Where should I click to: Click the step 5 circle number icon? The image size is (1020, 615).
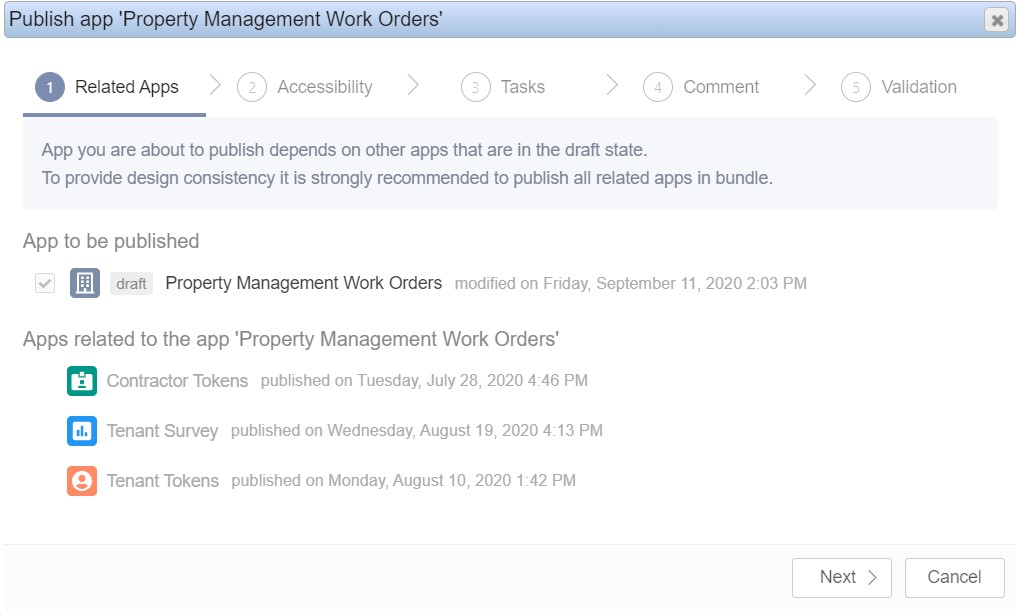tap(856, 87)
